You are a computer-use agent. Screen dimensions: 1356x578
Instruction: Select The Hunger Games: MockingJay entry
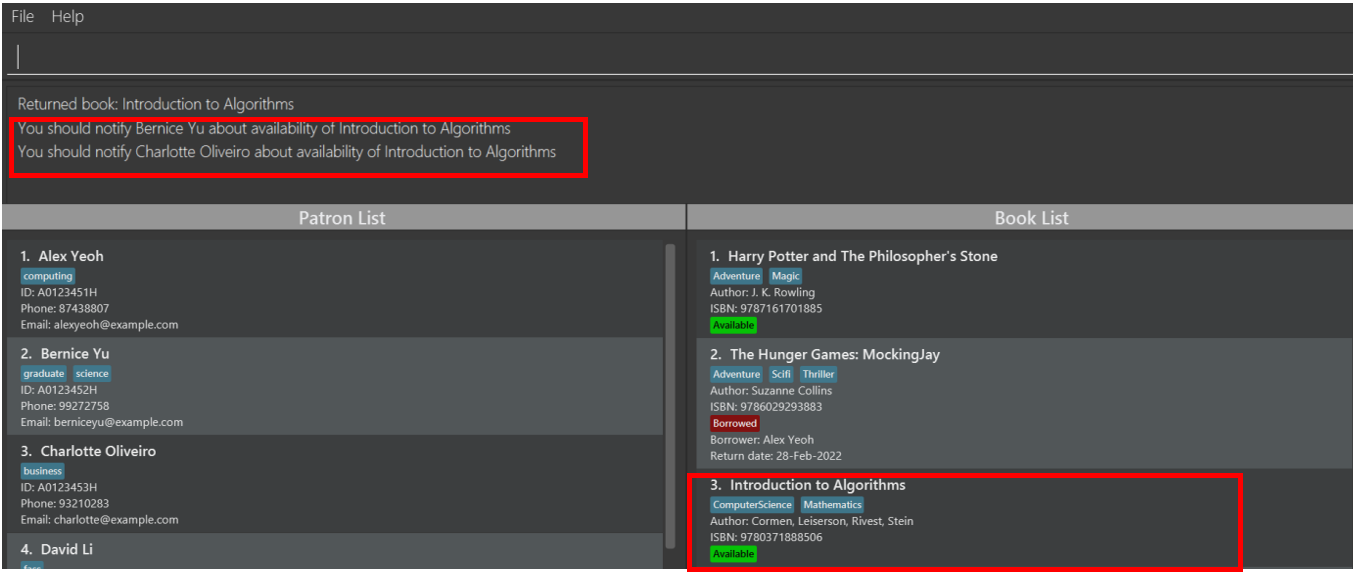(x=1024, y=403)
